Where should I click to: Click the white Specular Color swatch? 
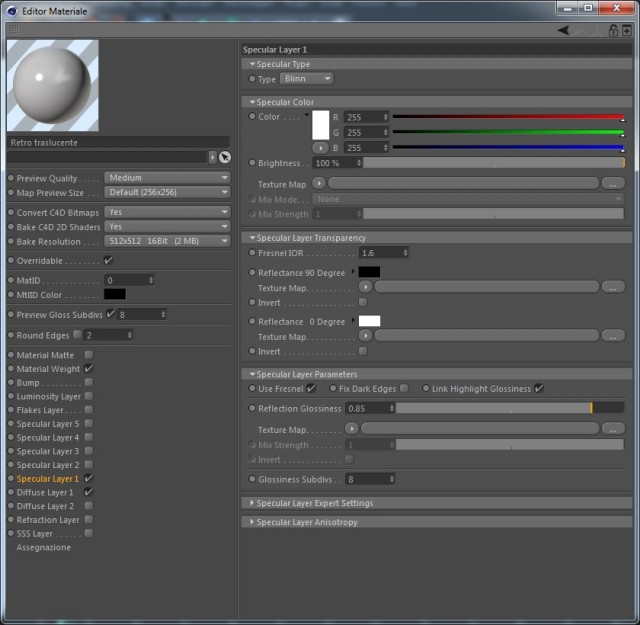pyautogui.click(x=320, y=125)
